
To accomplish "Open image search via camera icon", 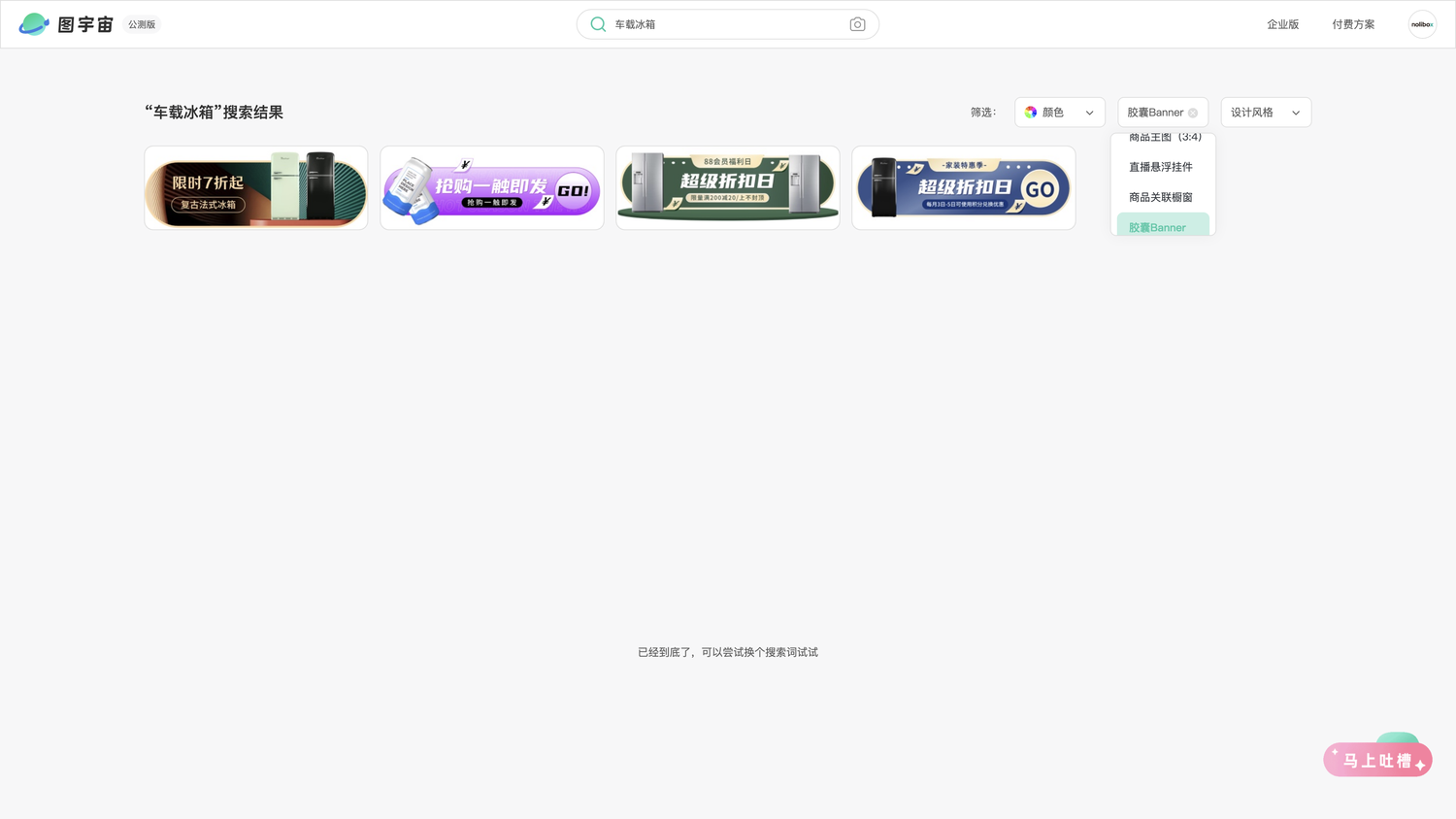I will pyautogui.click(x=857, y=24).
